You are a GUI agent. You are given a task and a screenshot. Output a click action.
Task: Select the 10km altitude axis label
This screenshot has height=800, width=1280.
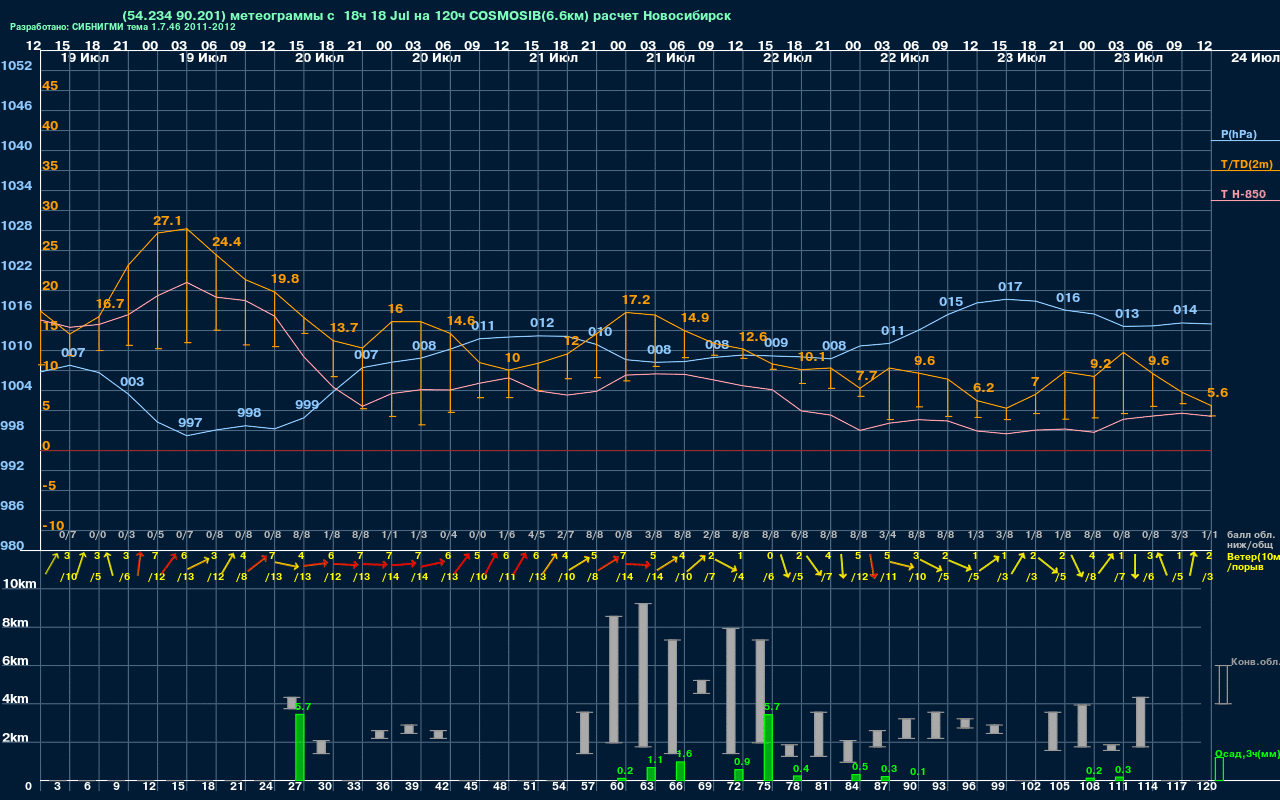tap(18, 584)
